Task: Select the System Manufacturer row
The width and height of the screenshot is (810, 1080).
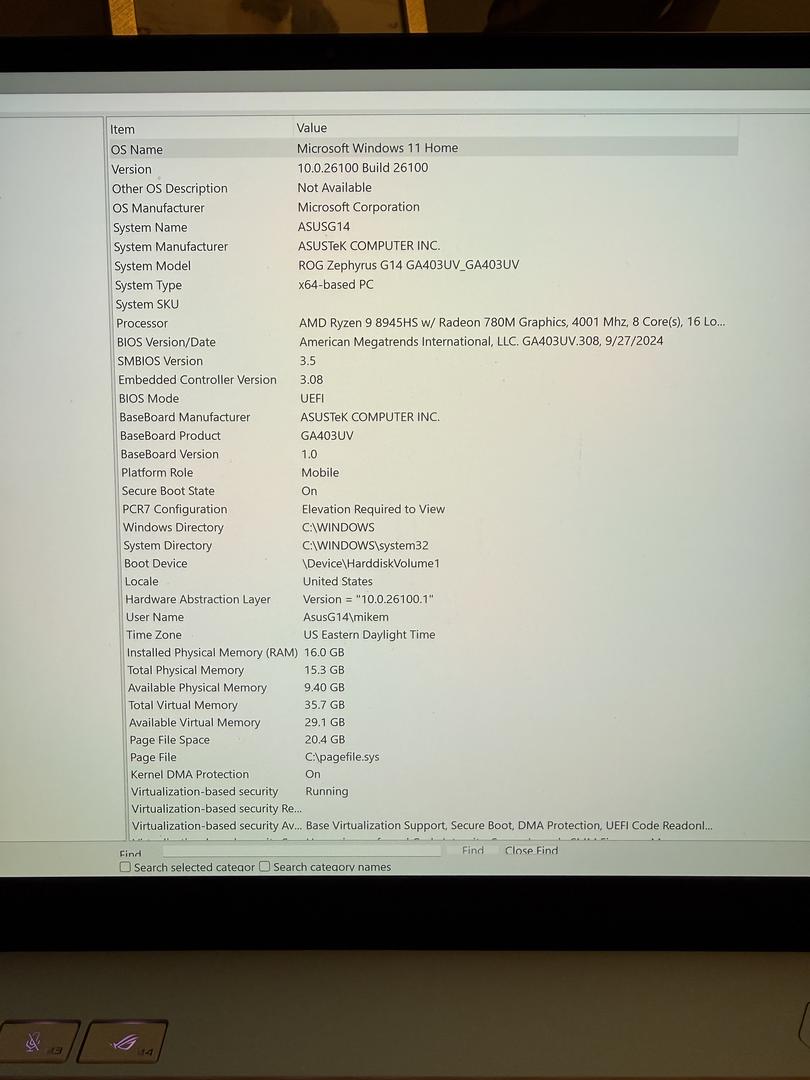Action: tap(424, 246)
